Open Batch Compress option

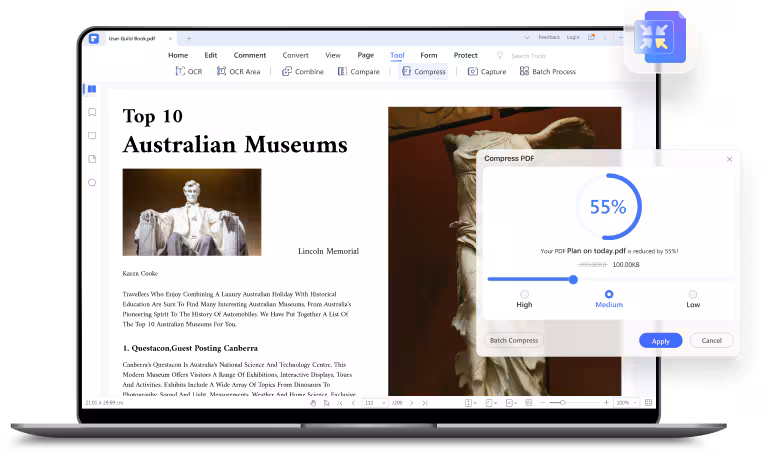pos(514,340)
